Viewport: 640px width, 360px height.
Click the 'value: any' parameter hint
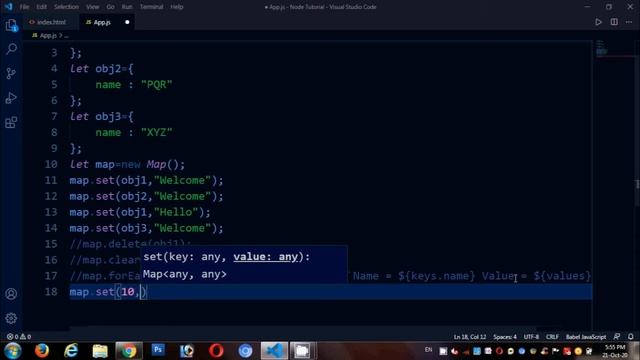[x=266, y=257]
